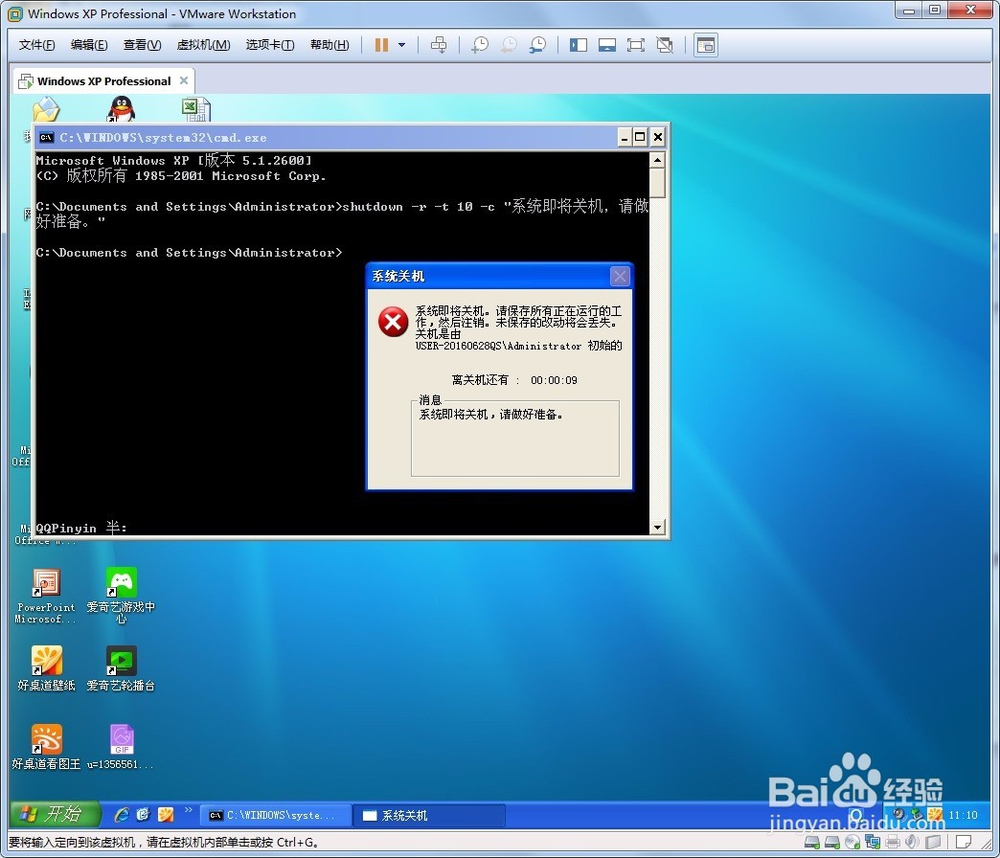Screen dimensions: 1000x858
Task: Open 爱奇艺轮播台 desktop shortcut
Action: click(x=121, y=668)
